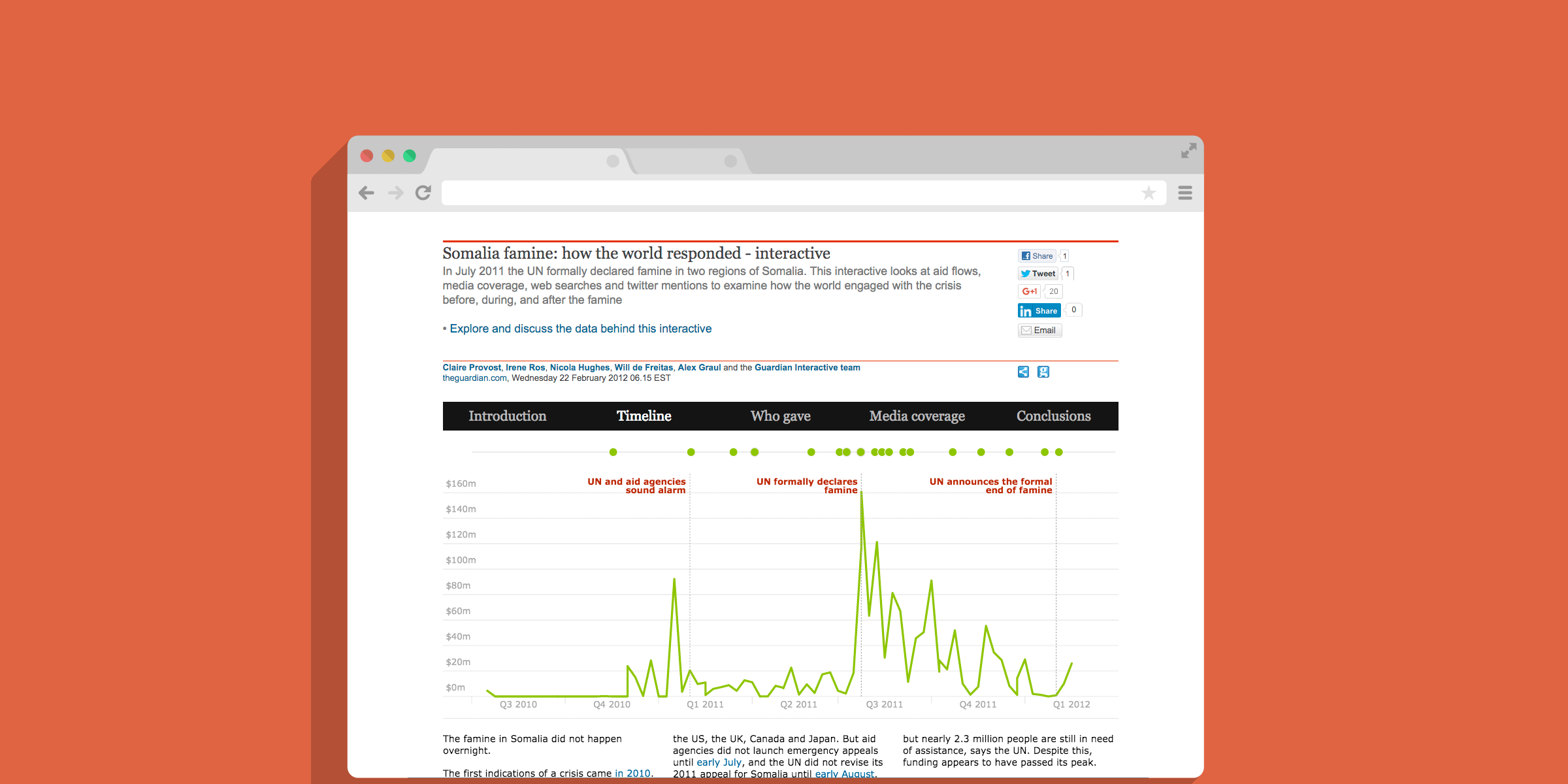The width and height of the screenshot is (1568, 784).
Task: Open the Will de Freitas author link
Action: [644, 368]
